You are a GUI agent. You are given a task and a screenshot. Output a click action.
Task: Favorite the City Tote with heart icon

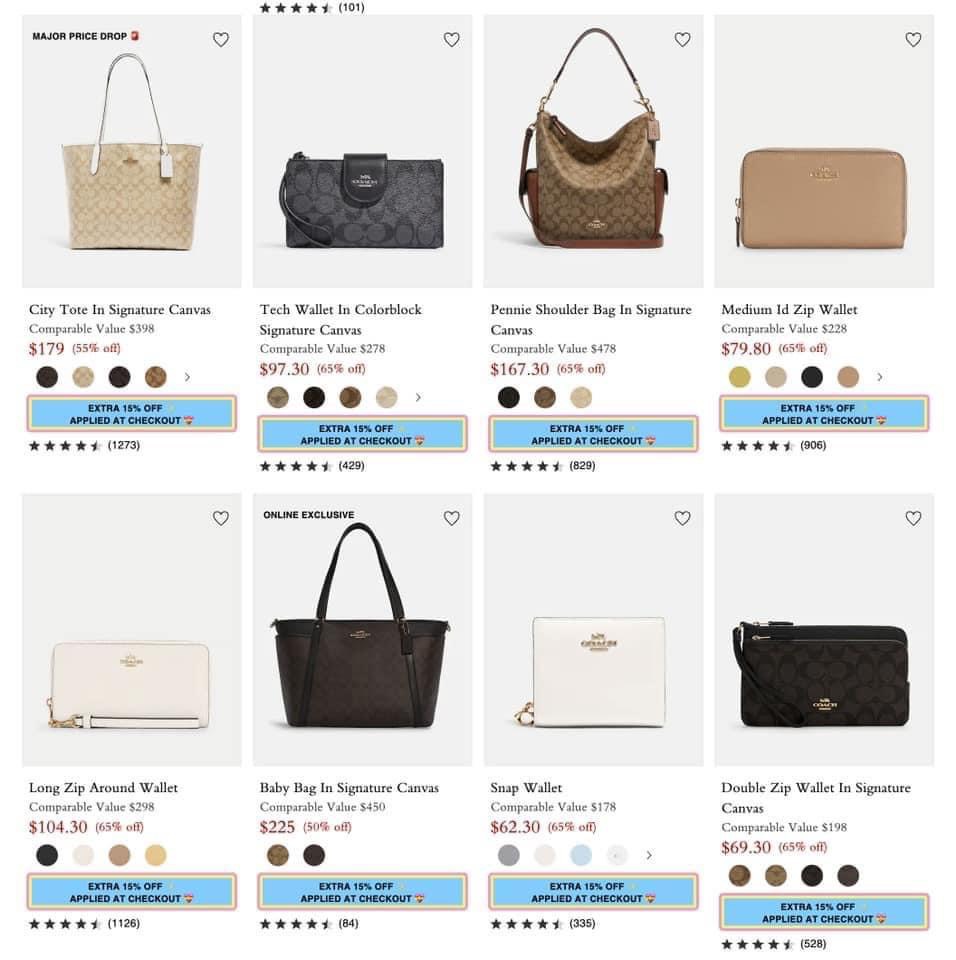click(x=221, y=40)
